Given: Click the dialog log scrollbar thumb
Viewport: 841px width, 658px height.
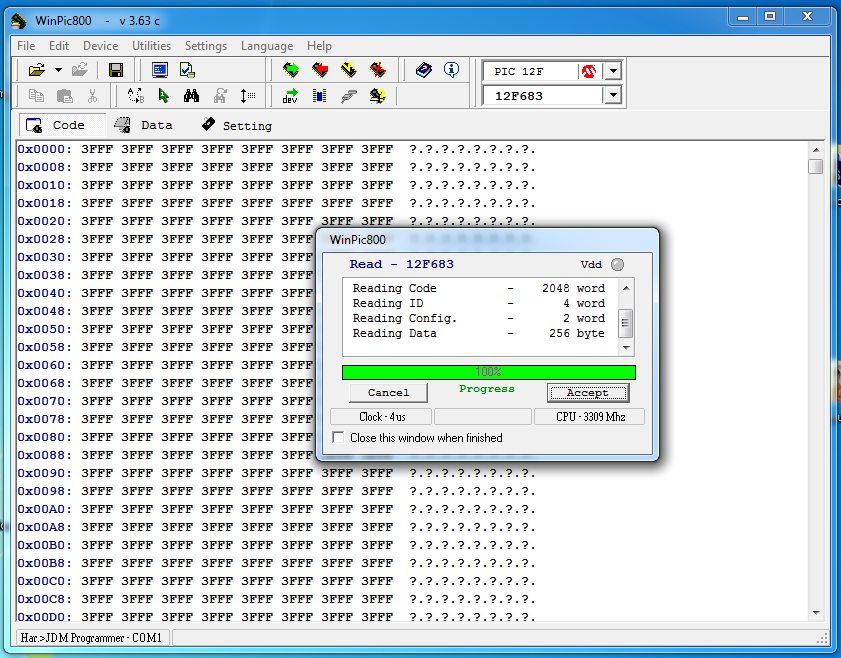Looking at the screenshot, I should (625, 323).
